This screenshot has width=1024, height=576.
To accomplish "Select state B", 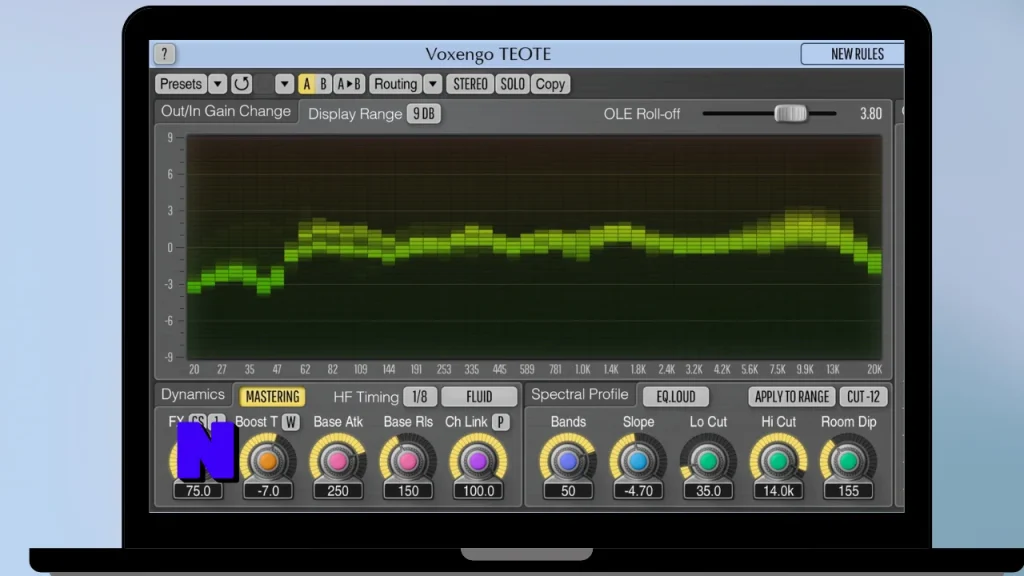I will (323, 84).
